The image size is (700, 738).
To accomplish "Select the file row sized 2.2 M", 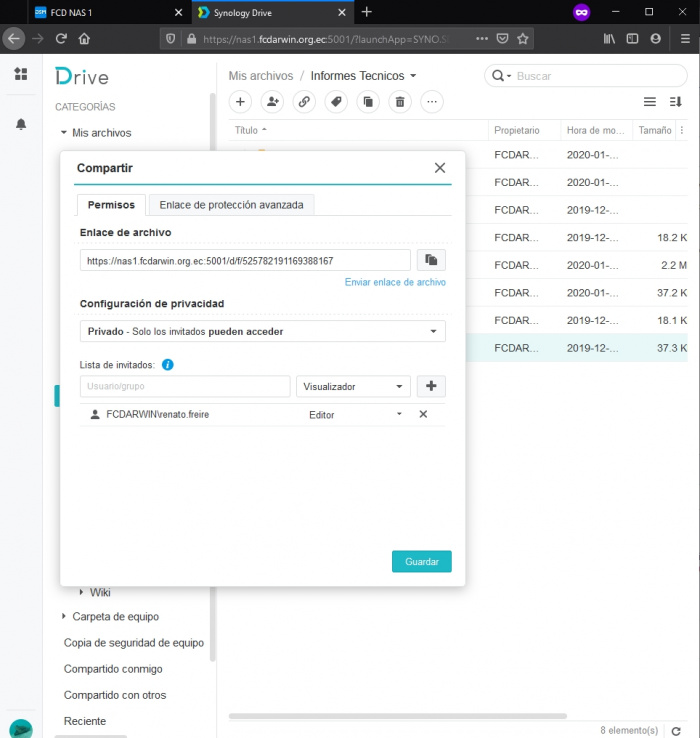I will (x=577, y=265).
